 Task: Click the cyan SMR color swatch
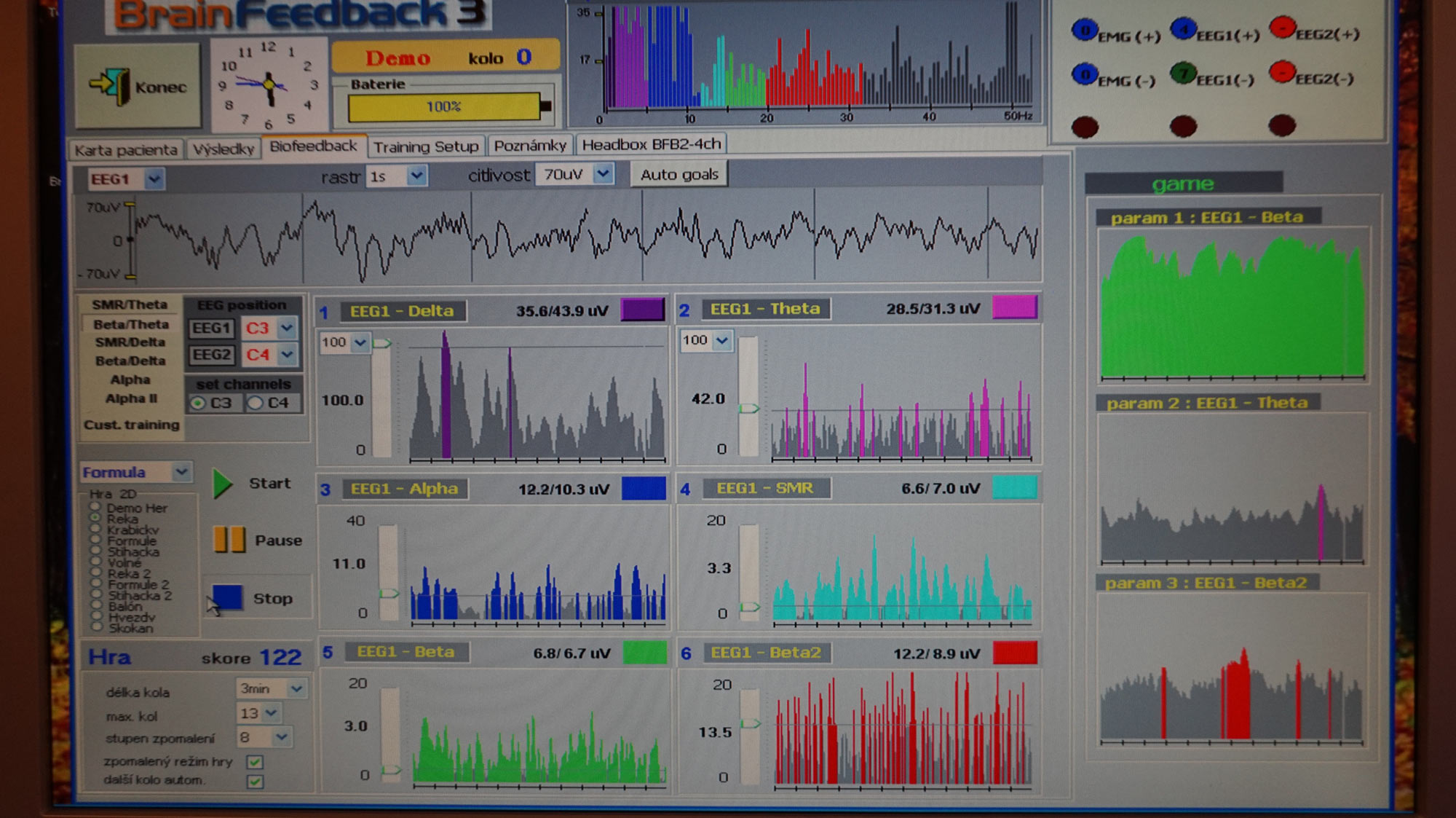1014,487
